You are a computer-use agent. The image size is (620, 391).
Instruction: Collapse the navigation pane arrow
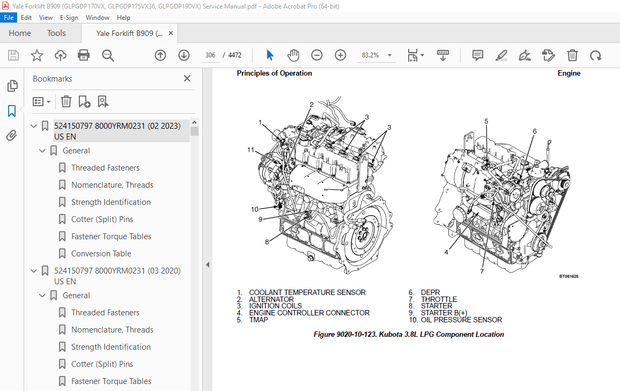[x=208, y=265]
